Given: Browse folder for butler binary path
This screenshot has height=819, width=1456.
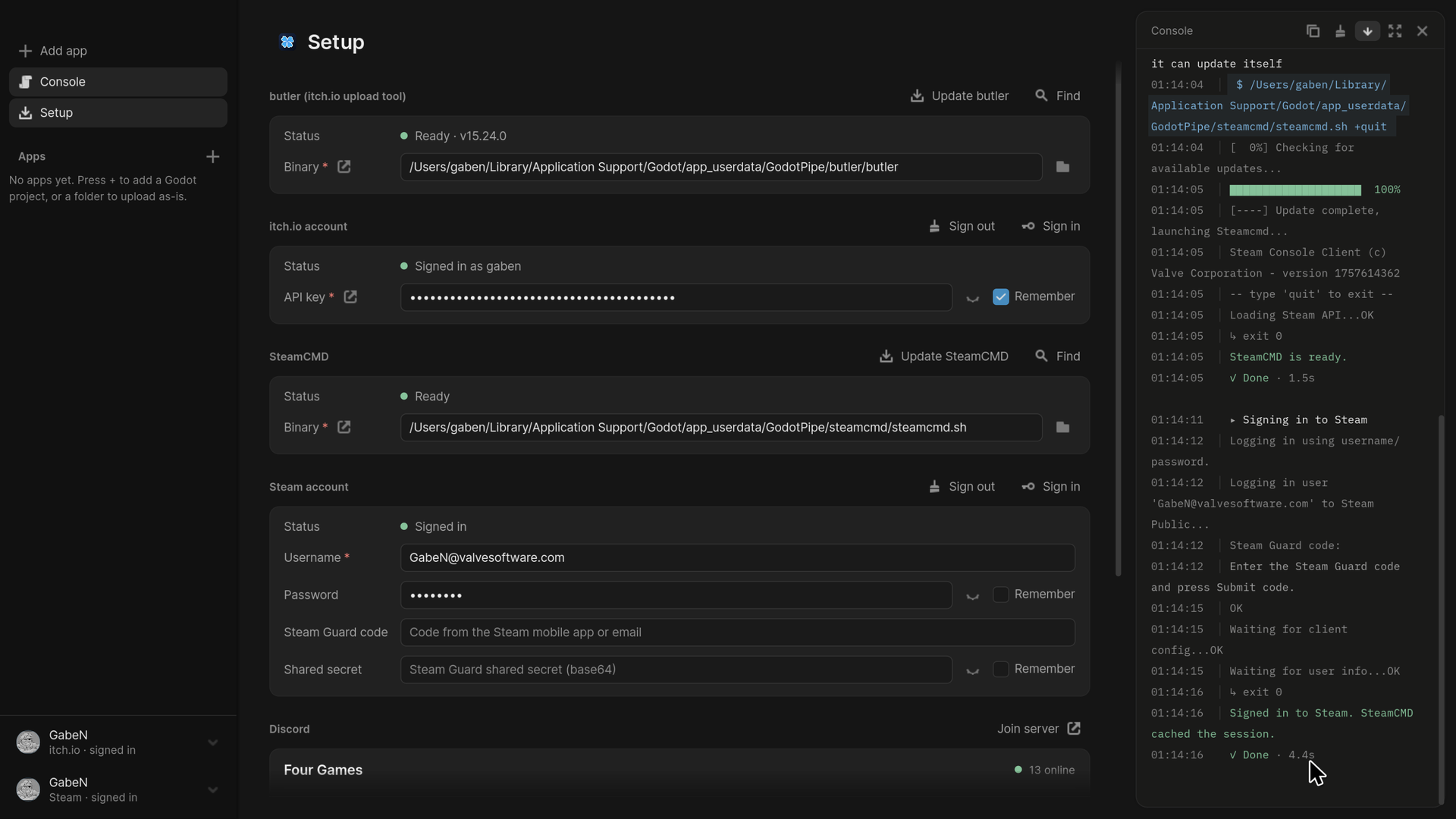Looking at the screenshot, I should coord(1062,167).
